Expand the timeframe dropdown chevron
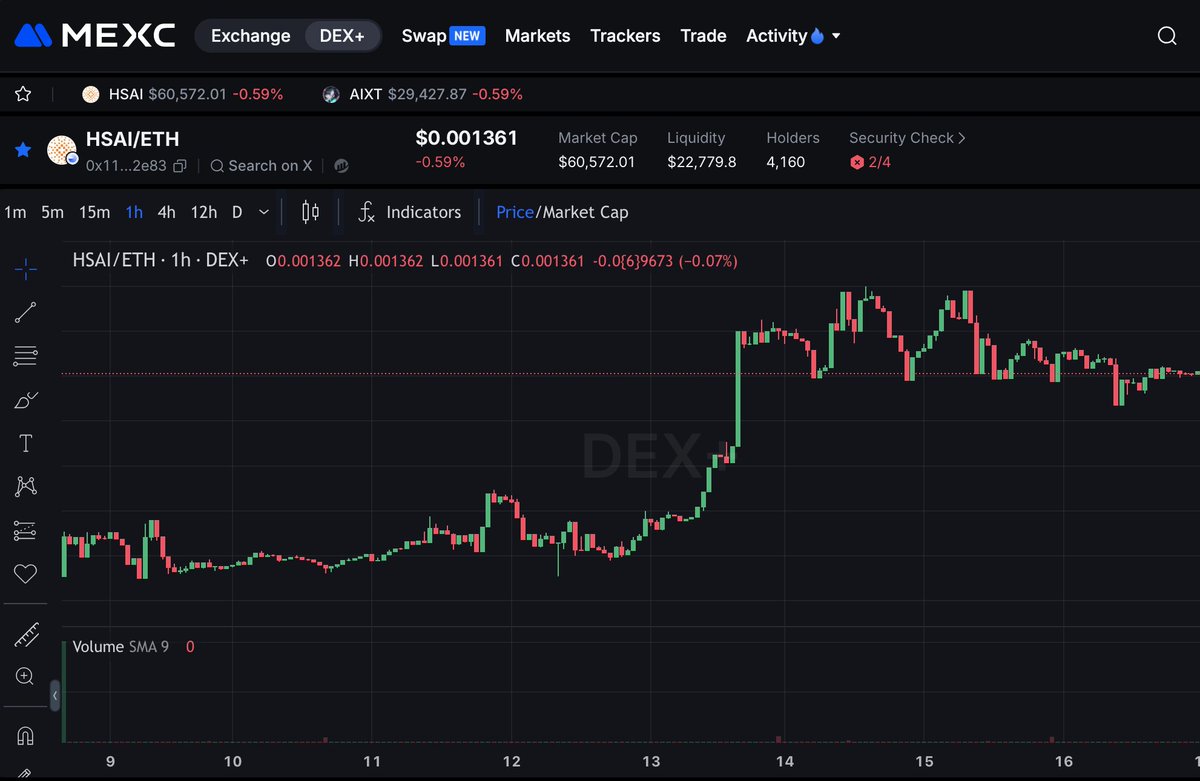Viewport: 1200px width, 781px height. point(264,212)
